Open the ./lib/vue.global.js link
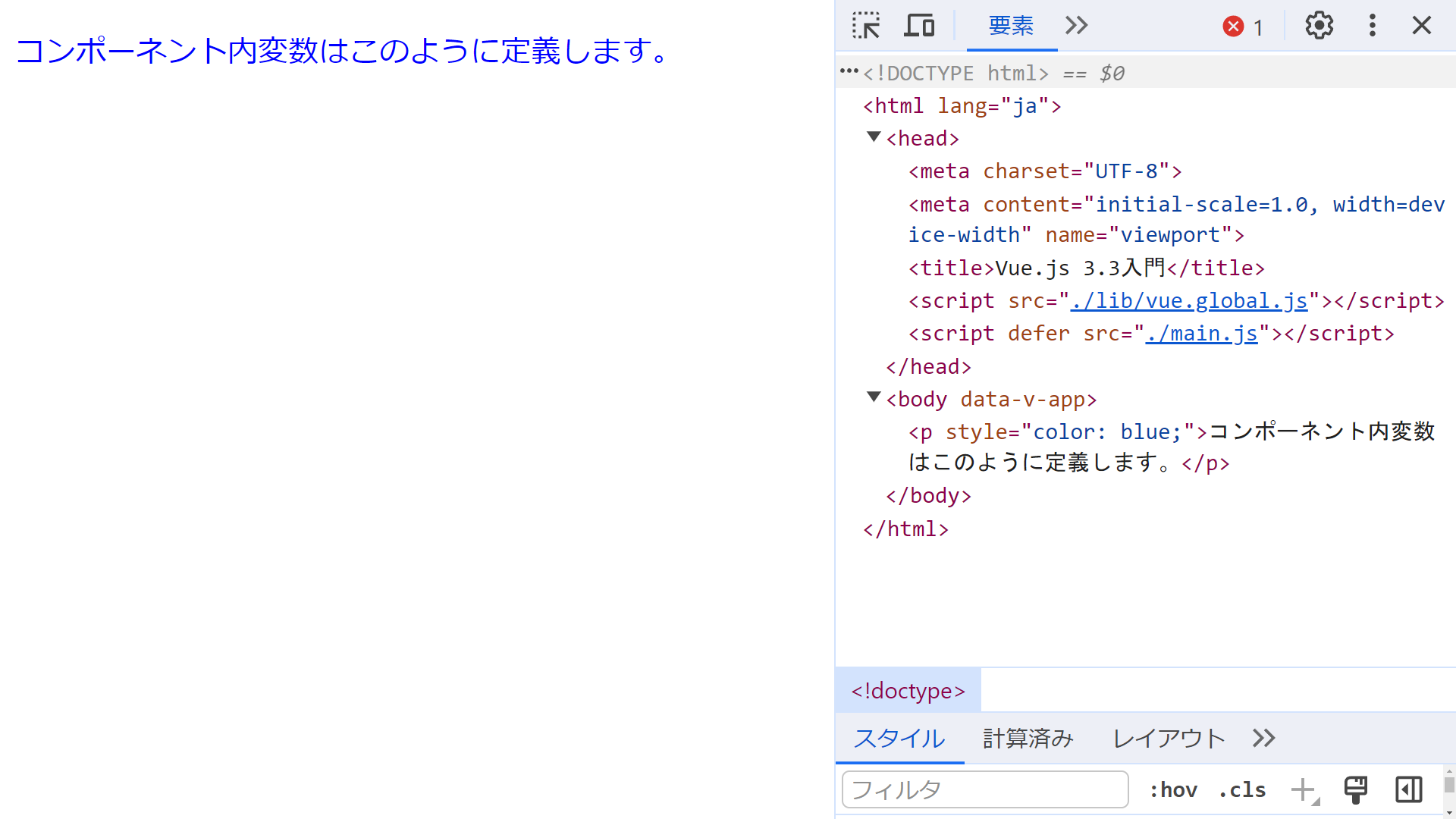The width and height of the screenshot is (1456, 819). [1188, 301]
